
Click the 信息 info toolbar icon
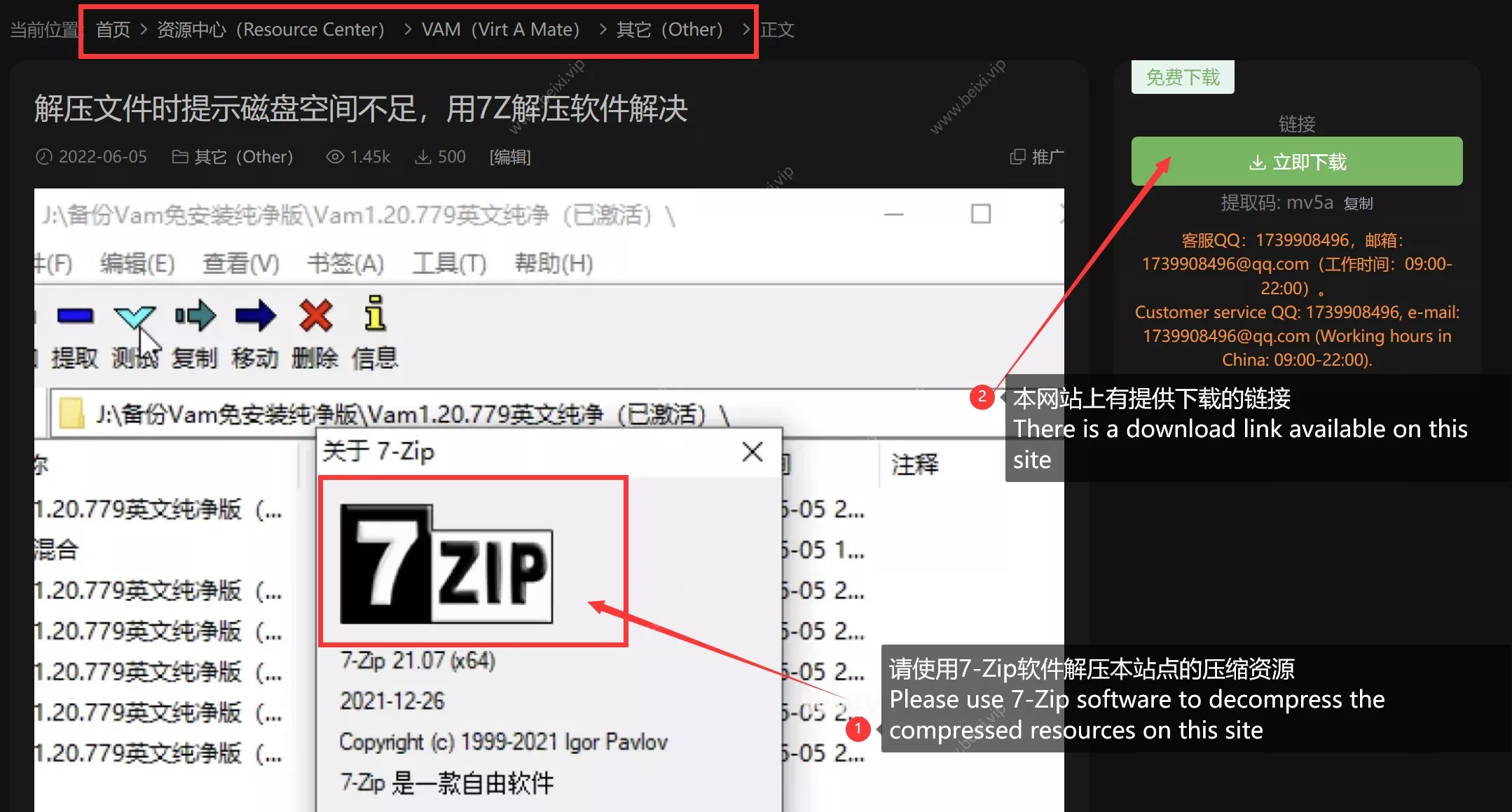(376, 313)
